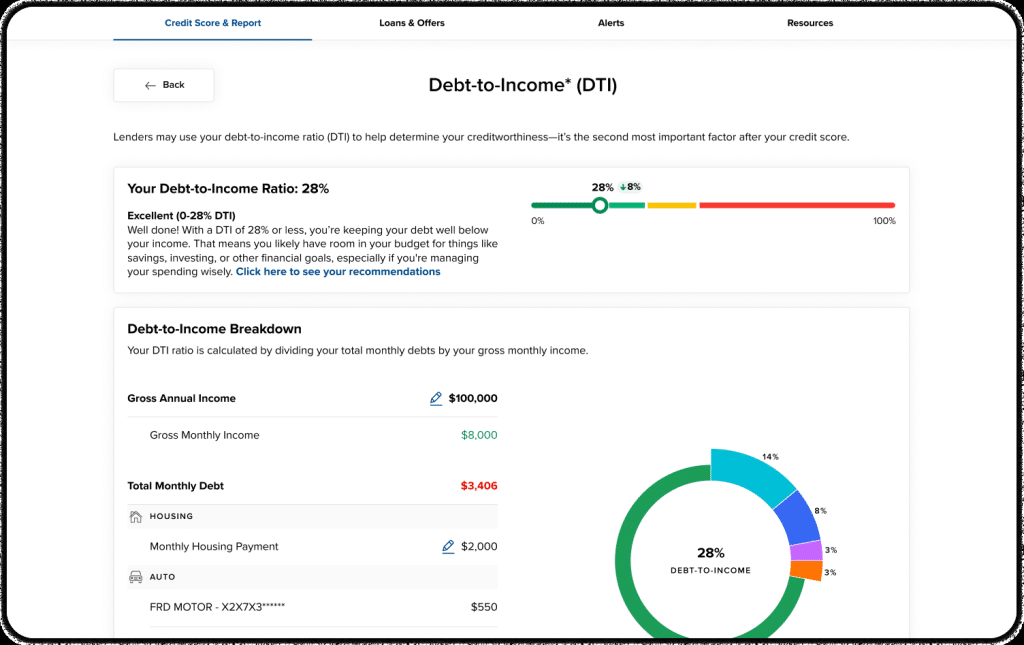Click the pencil icon beside Monthly Housing Payment
This screenshot has width=1024, height=645.
pos(448,547)
